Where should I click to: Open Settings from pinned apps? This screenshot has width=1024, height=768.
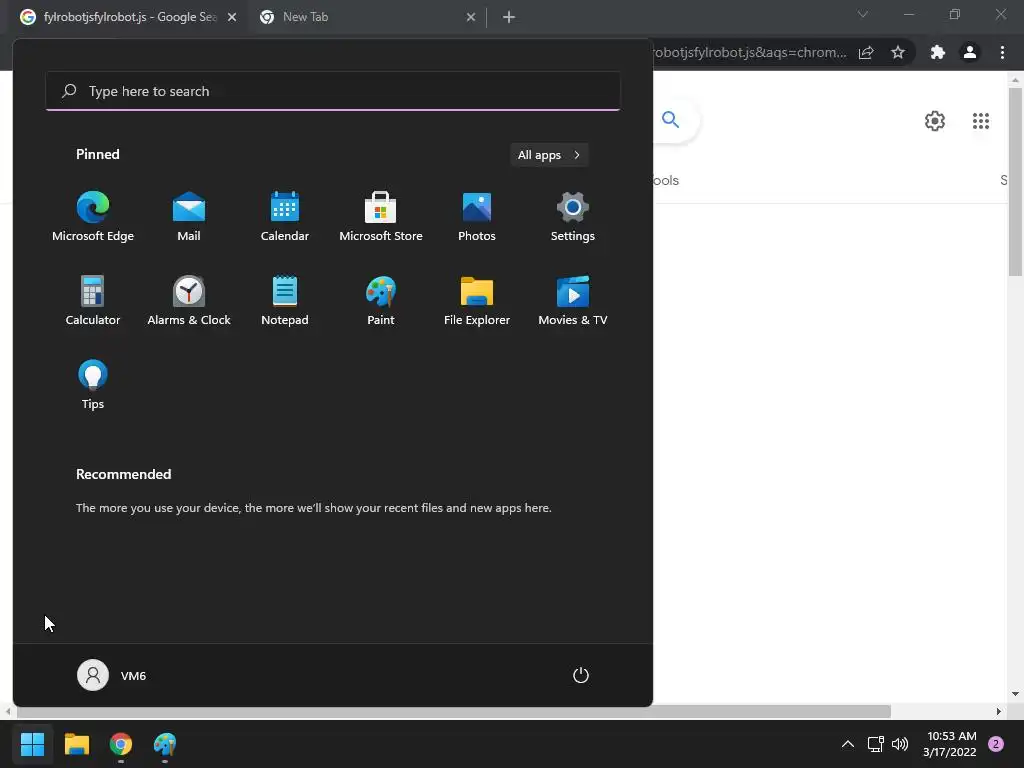click(573, 217)
